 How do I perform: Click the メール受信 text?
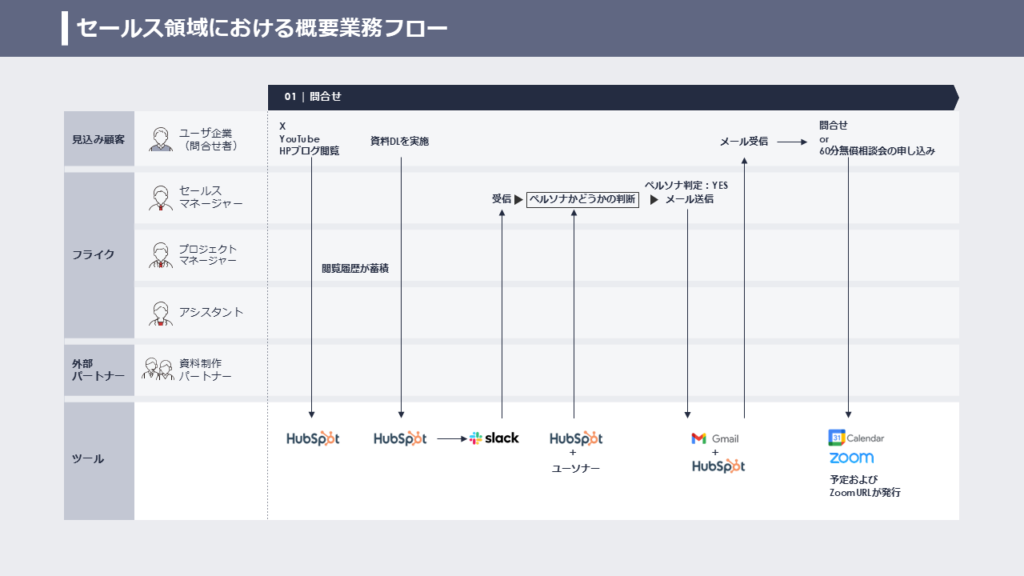[743, 142]
